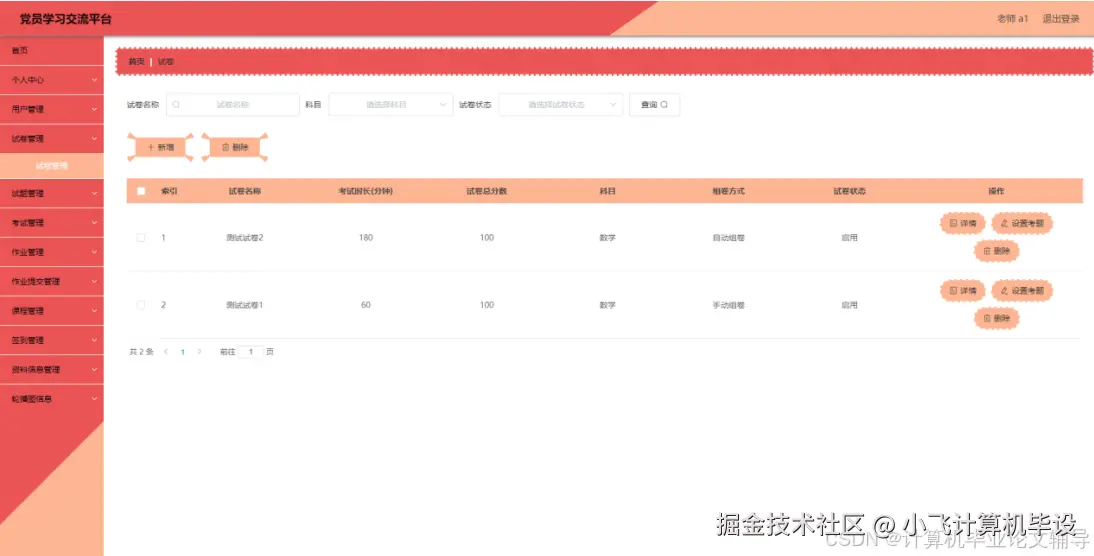Click the 共 2 条 total count text
Screen dimensions: 1094x556
point(142,352)
